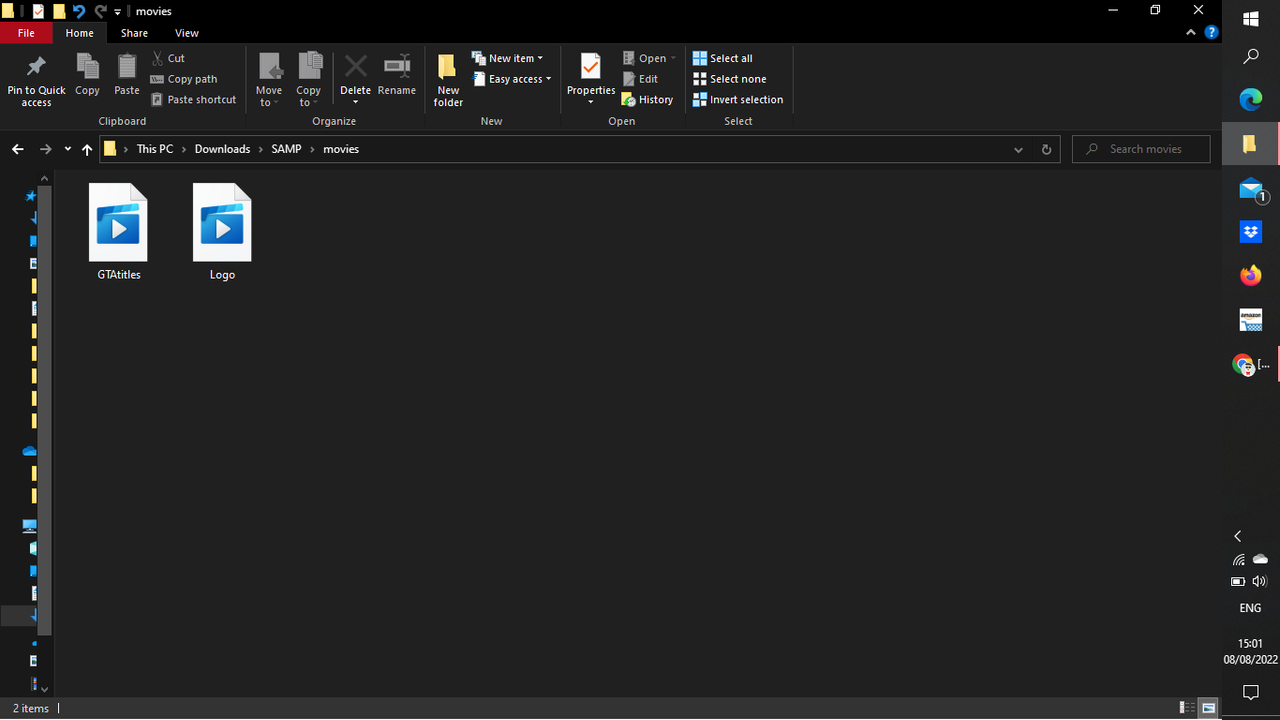1280x720 pixels.
Task: Open Dropbox from taskbar
Action: 1251,232
